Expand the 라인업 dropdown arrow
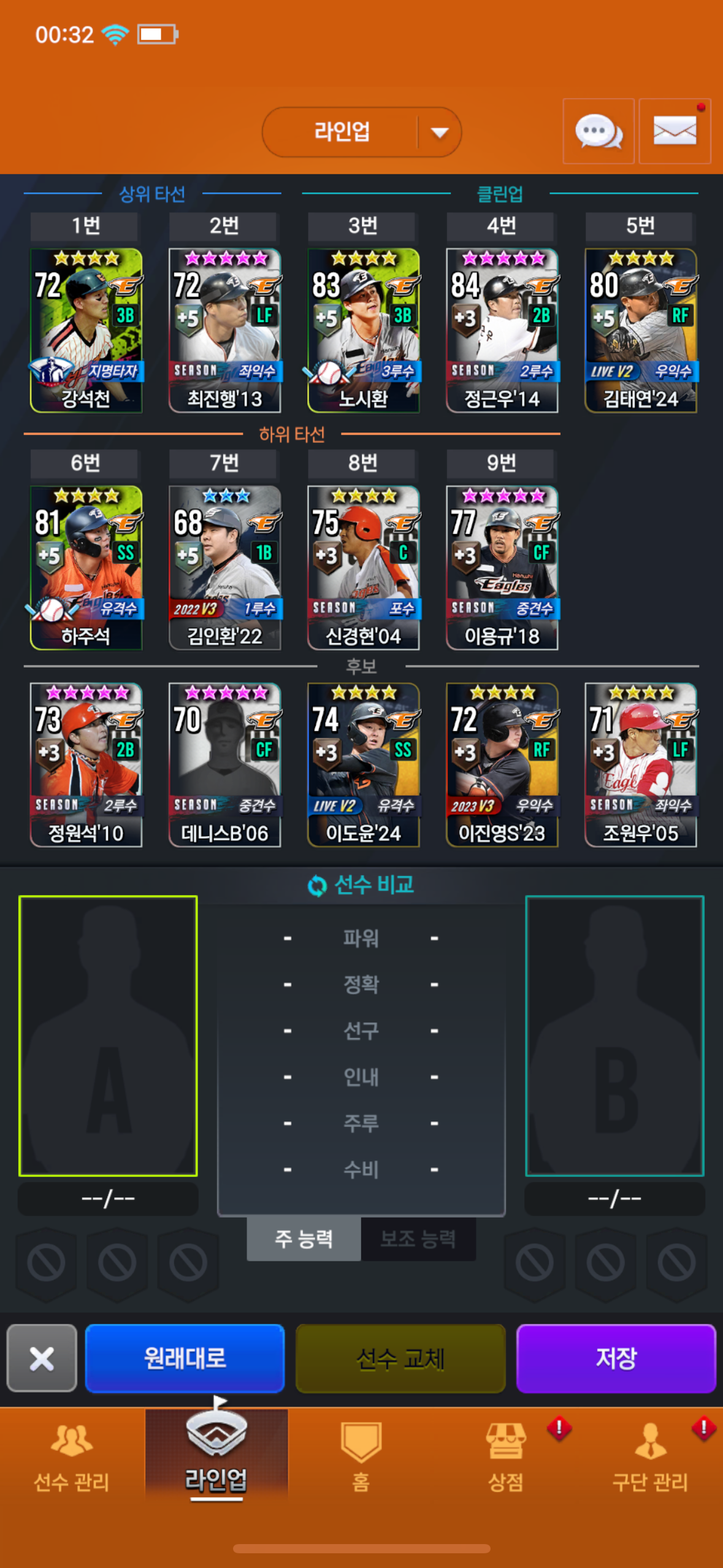This screenshot has width=723, height=1568. pyautogui.click(x=440, y=132)
